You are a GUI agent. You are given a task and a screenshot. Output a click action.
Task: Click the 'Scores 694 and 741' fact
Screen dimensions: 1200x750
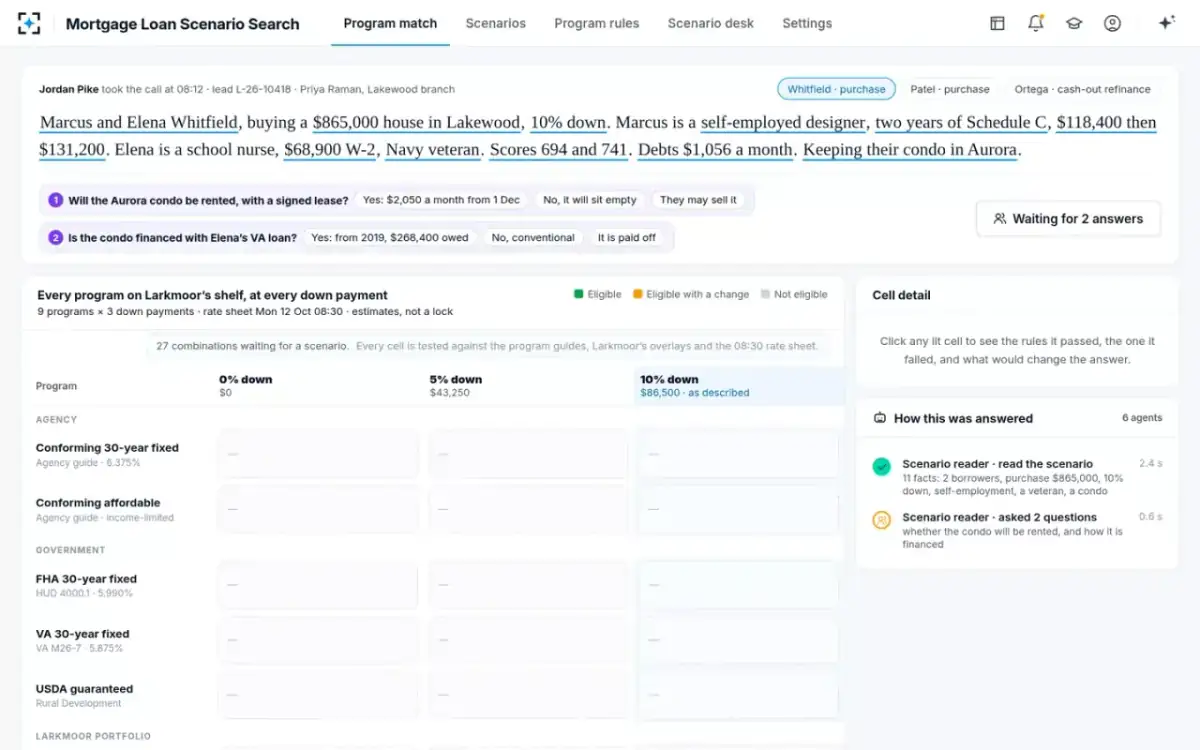pos(559,151)
